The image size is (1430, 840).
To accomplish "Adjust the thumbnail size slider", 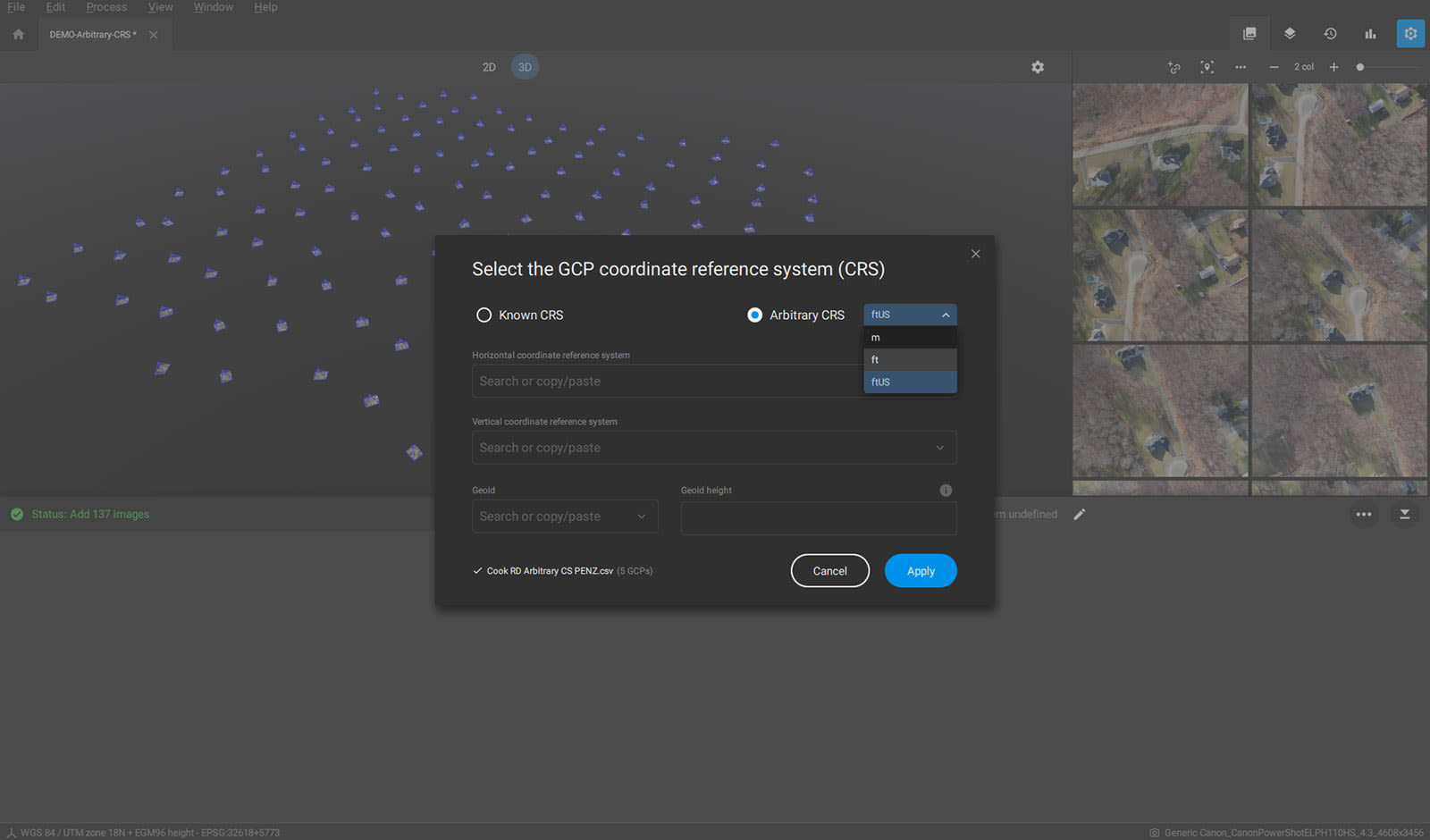I will (x=1360, y=66).
